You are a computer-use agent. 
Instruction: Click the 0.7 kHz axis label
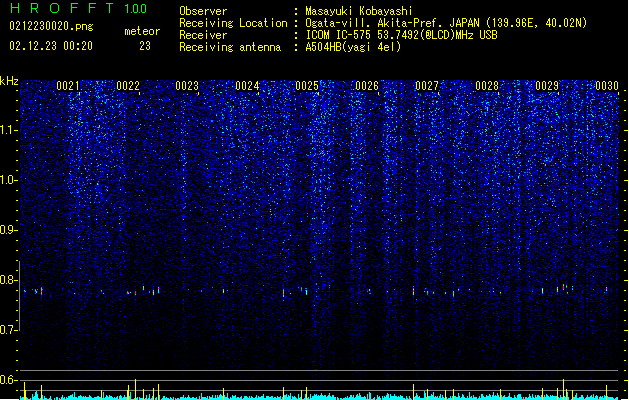[x=9, y=330]
